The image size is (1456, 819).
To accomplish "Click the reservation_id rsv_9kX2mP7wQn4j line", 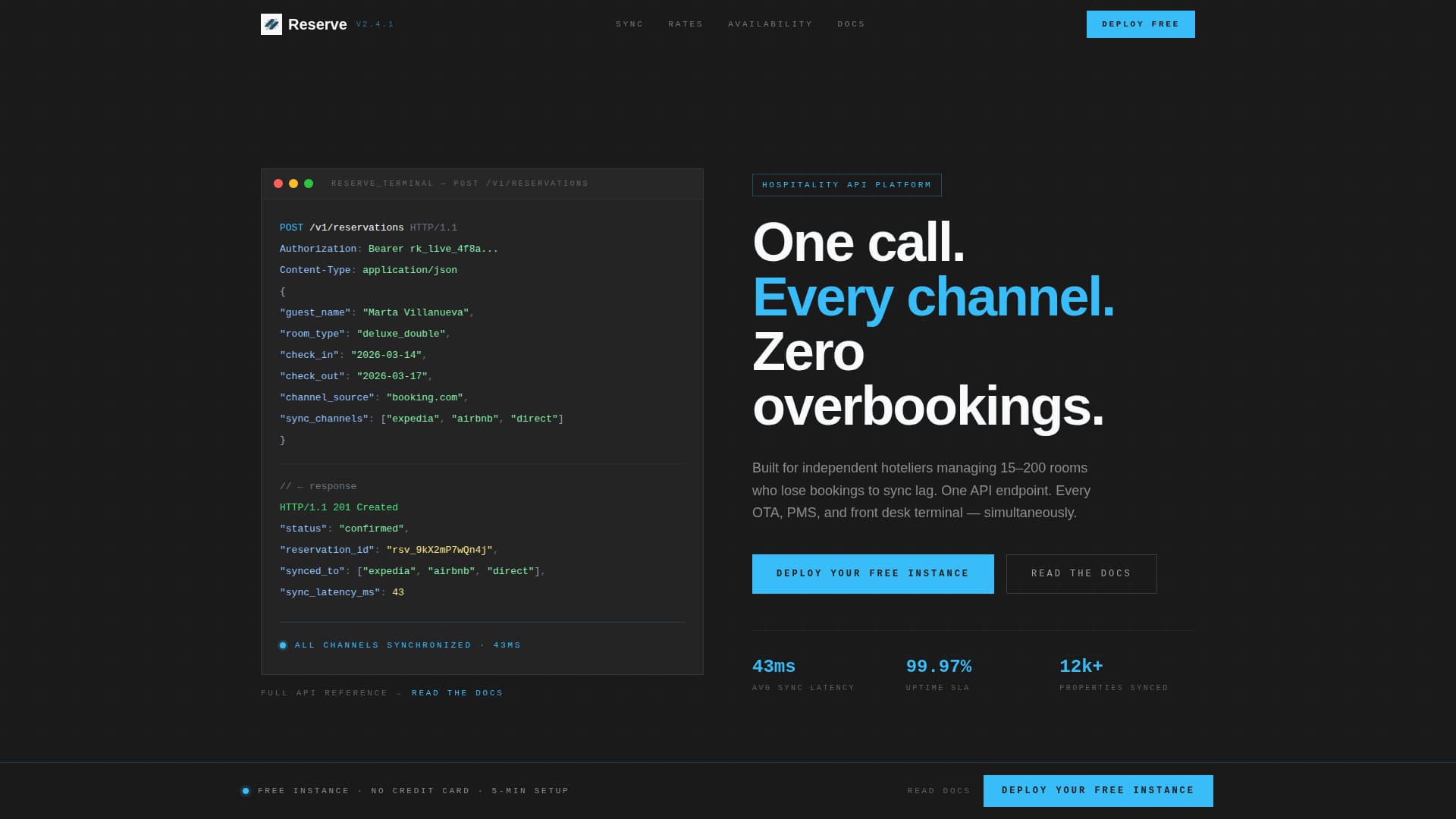I will pyautogui.click(x=389, y=550).
